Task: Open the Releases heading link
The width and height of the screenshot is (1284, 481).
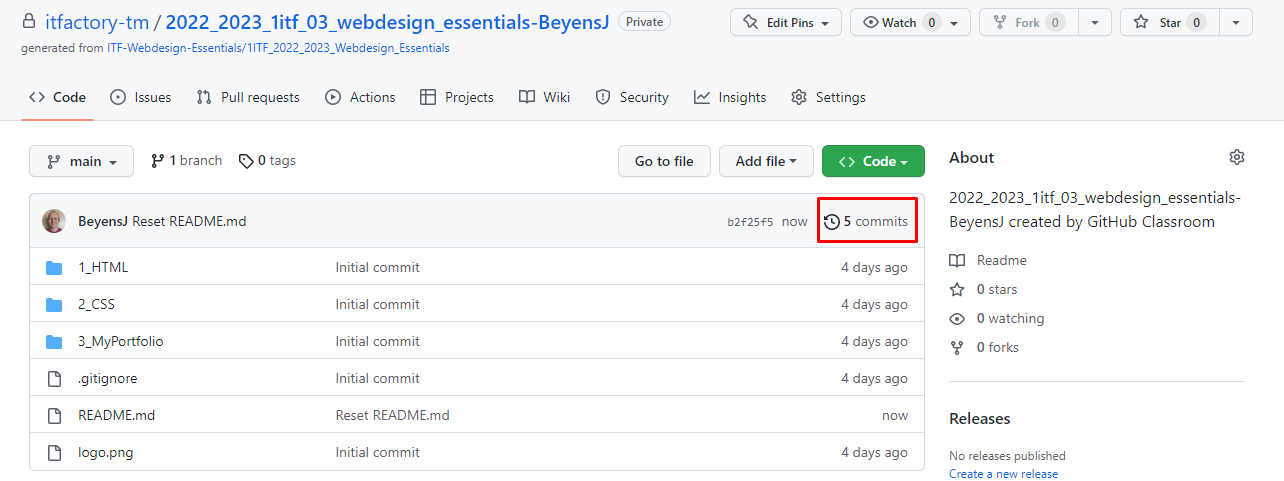Action: coord(980,418)
